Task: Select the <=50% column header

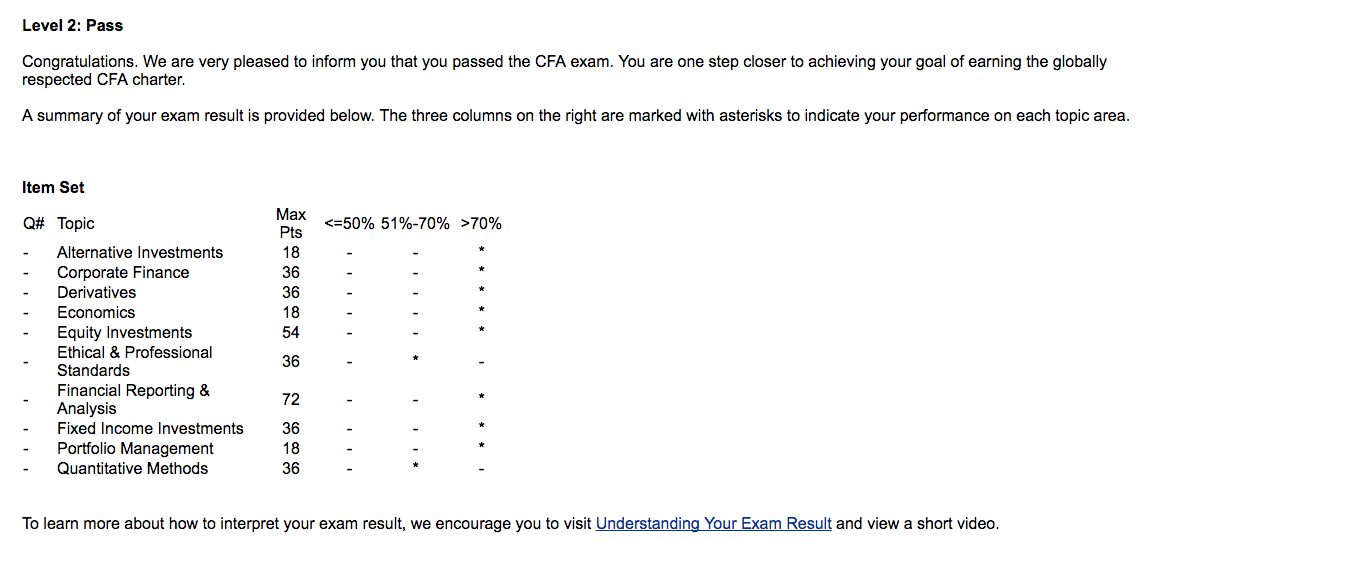Action: (x=349, y=224)
